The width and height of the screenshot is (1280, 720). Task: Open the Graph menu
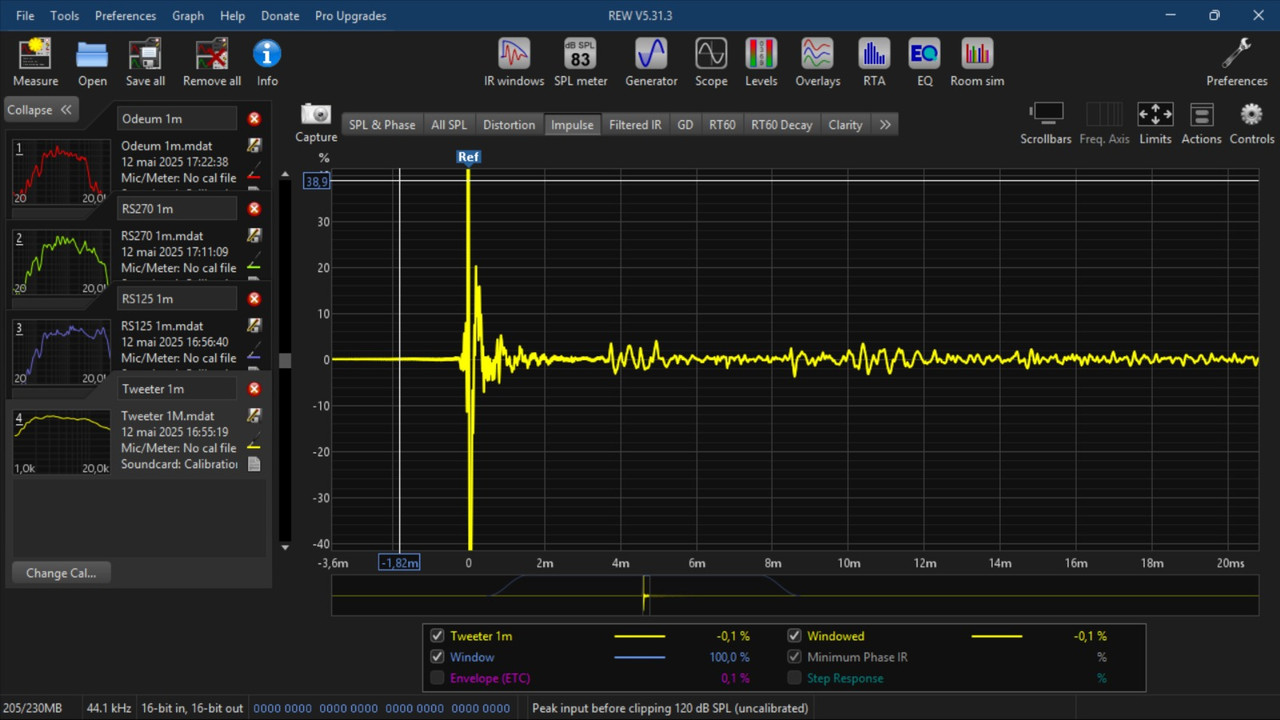click(188, 16)
